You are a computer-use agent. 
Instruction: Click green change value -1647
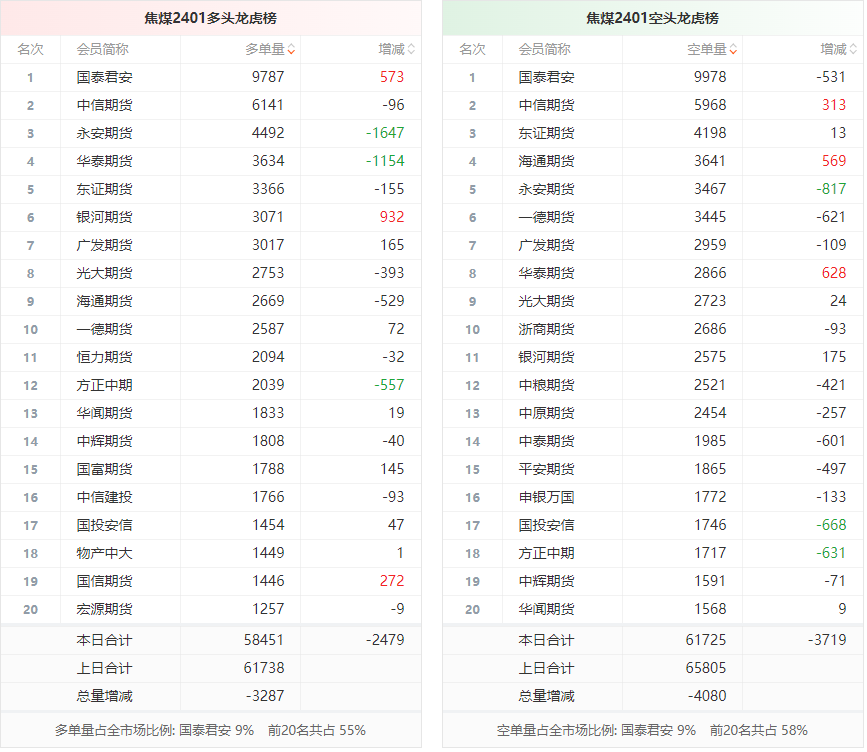pyautogui.click(x=385, y=133)
